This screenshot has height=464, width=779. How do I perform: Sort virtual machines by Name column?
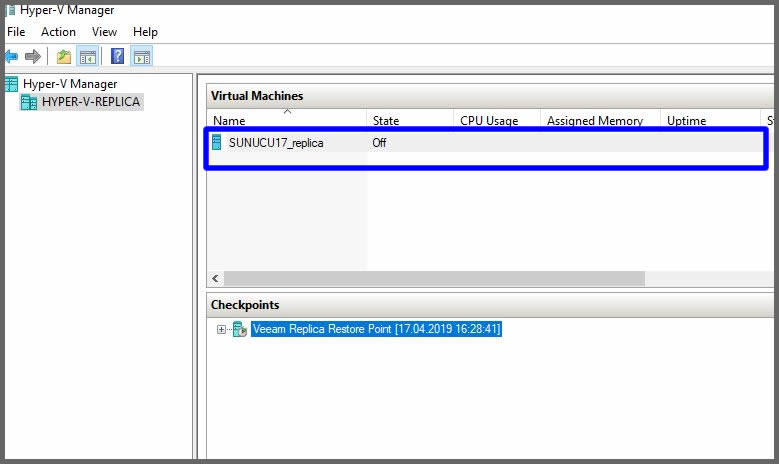point(285,121)
